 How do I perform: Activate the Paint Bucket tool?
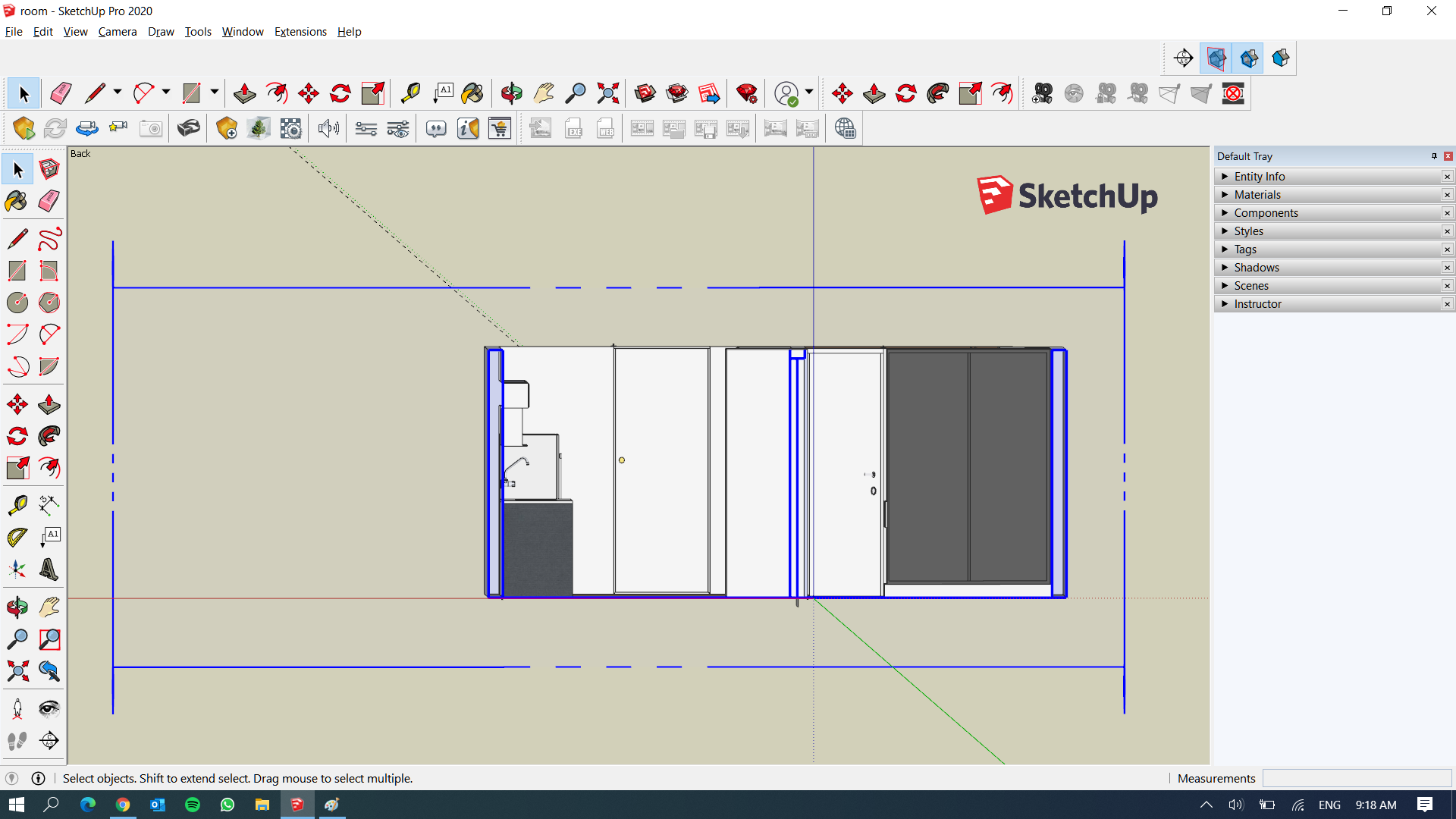point(472,93)
